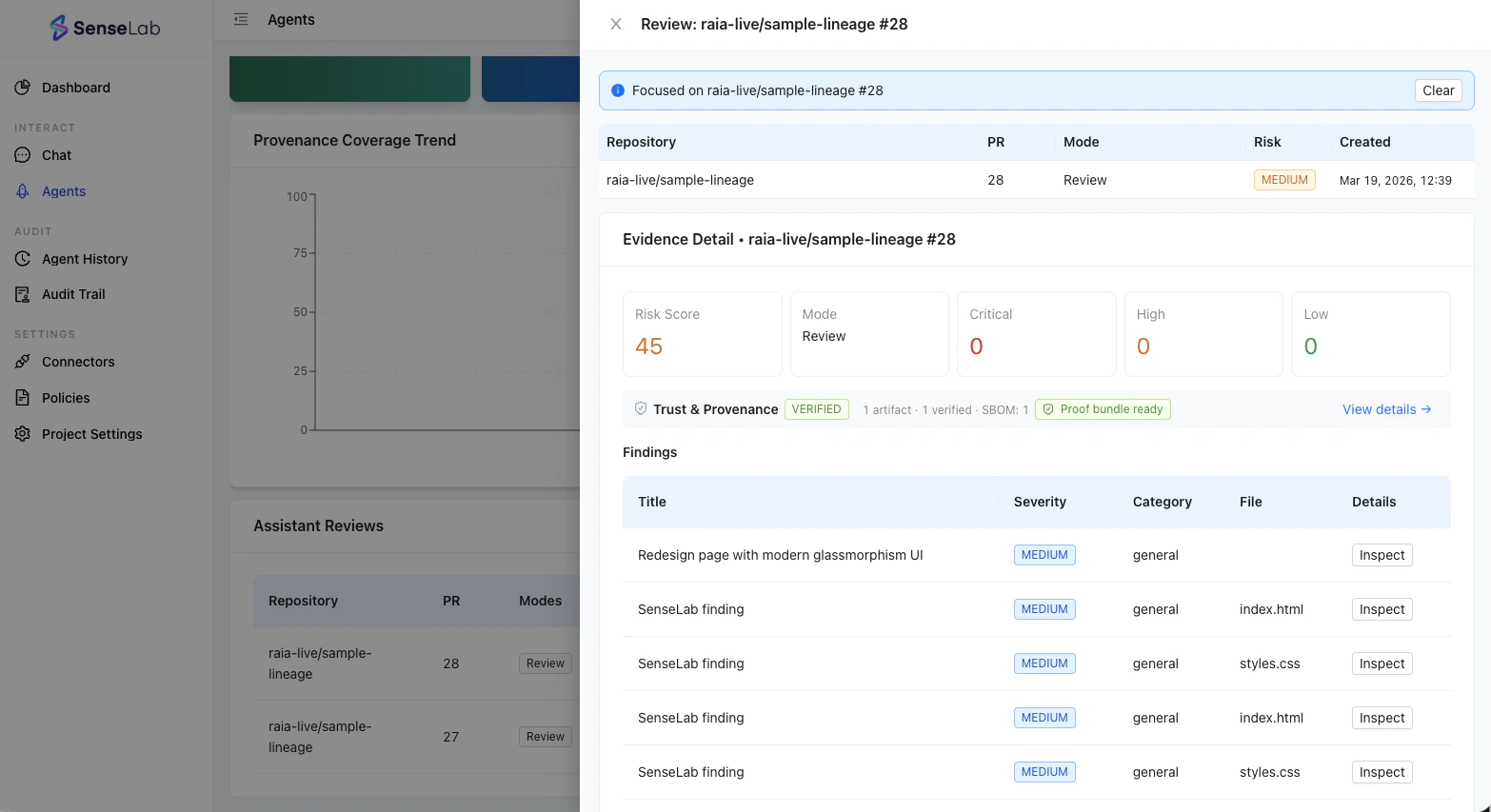Image resolution: width=1491 pixels, height=812 pixels.
Task: Close the review panel with the X
Action: pyautogui.click(x=616, y=24)
